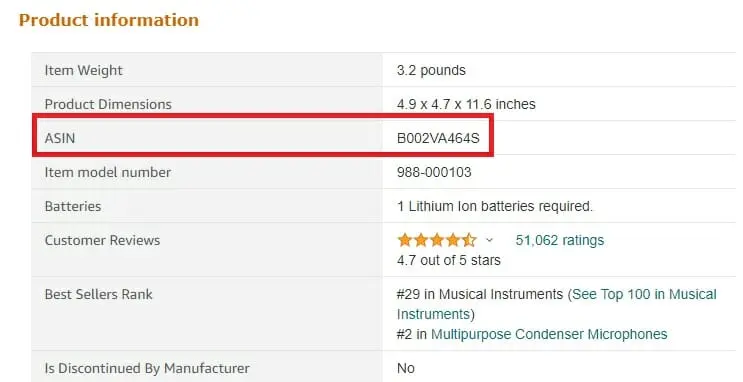This screenshot has width=743, height=382.
Task: Click the Item model number label
Action: 108,172
